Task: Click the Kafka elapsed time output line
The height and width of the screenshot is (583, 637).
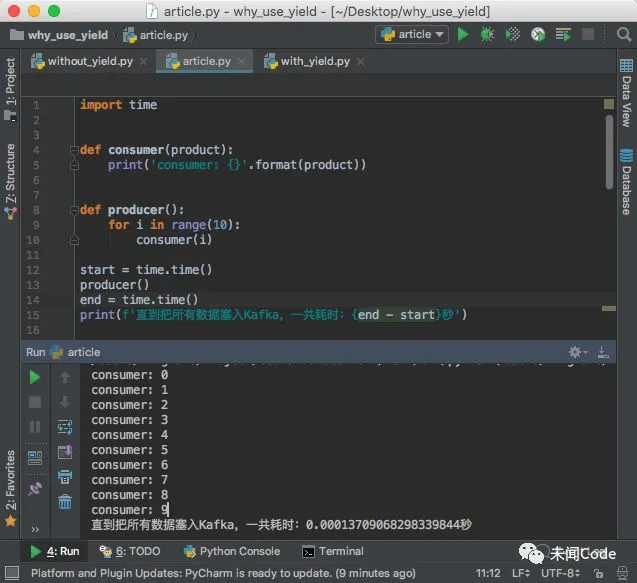Action: tap(281, 525)
